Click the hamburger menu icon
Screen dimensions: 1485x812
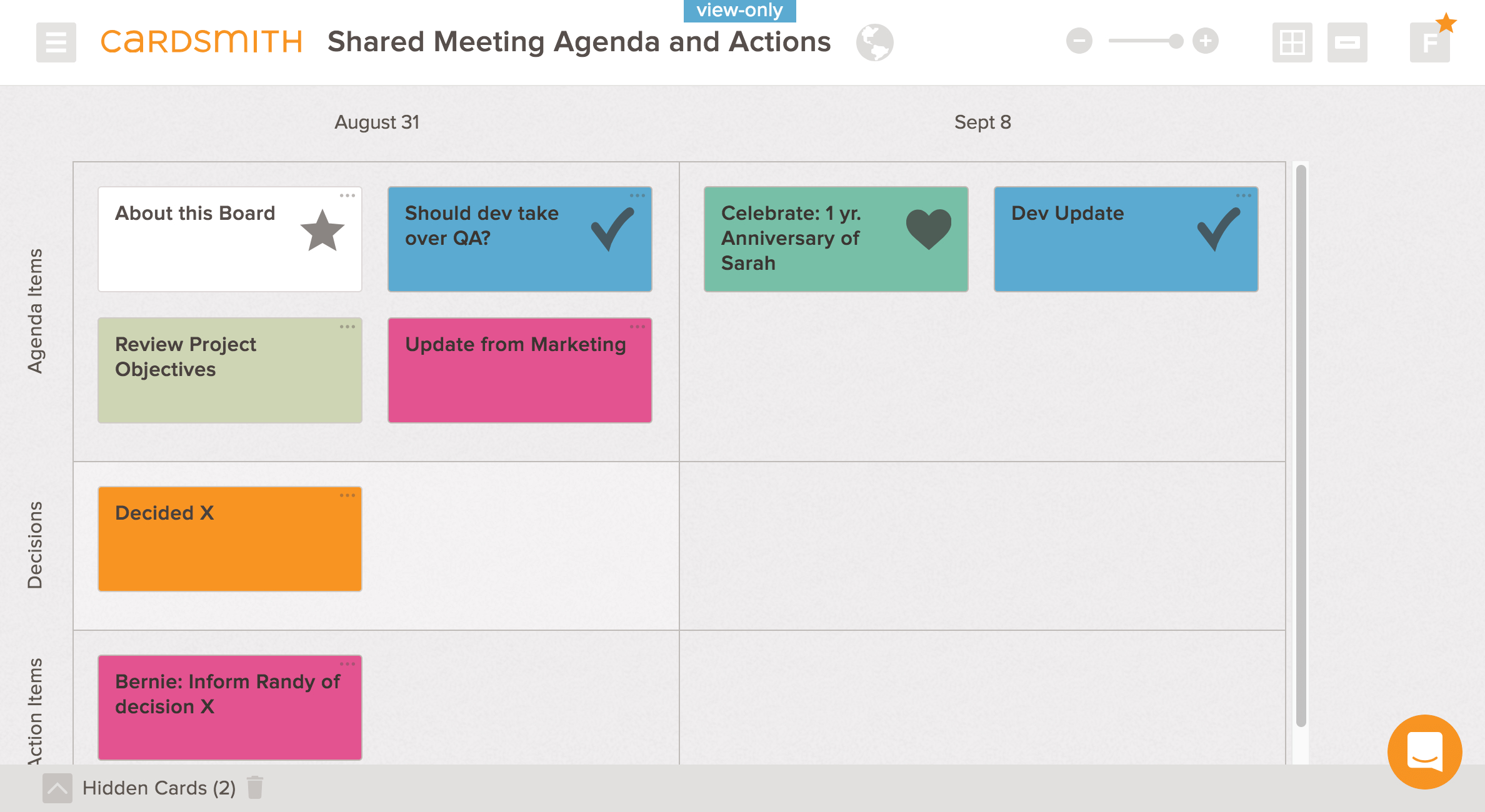(54, 42)
